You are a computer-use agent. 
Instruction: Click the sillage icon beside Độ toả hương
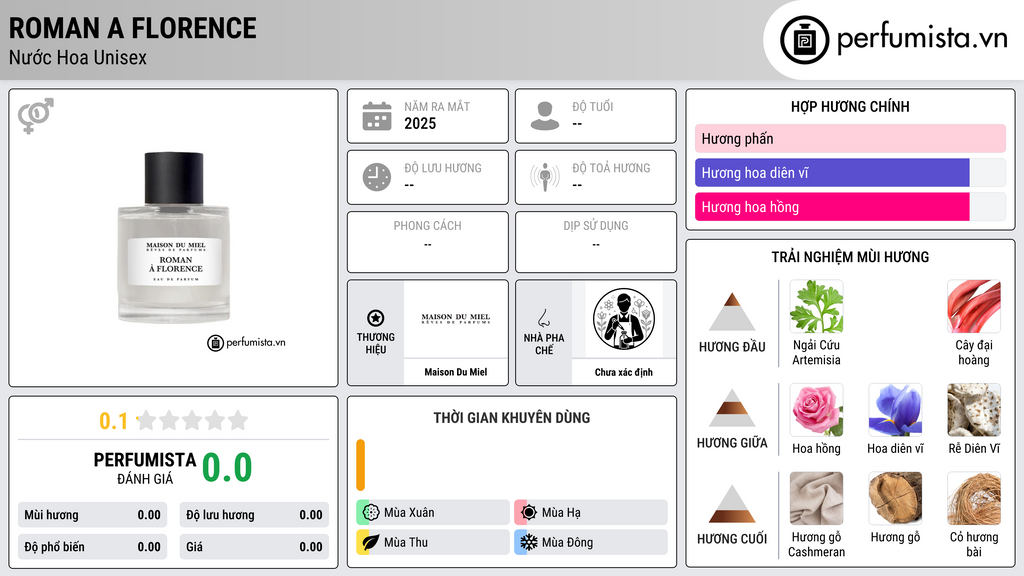[x=545, y=177]
